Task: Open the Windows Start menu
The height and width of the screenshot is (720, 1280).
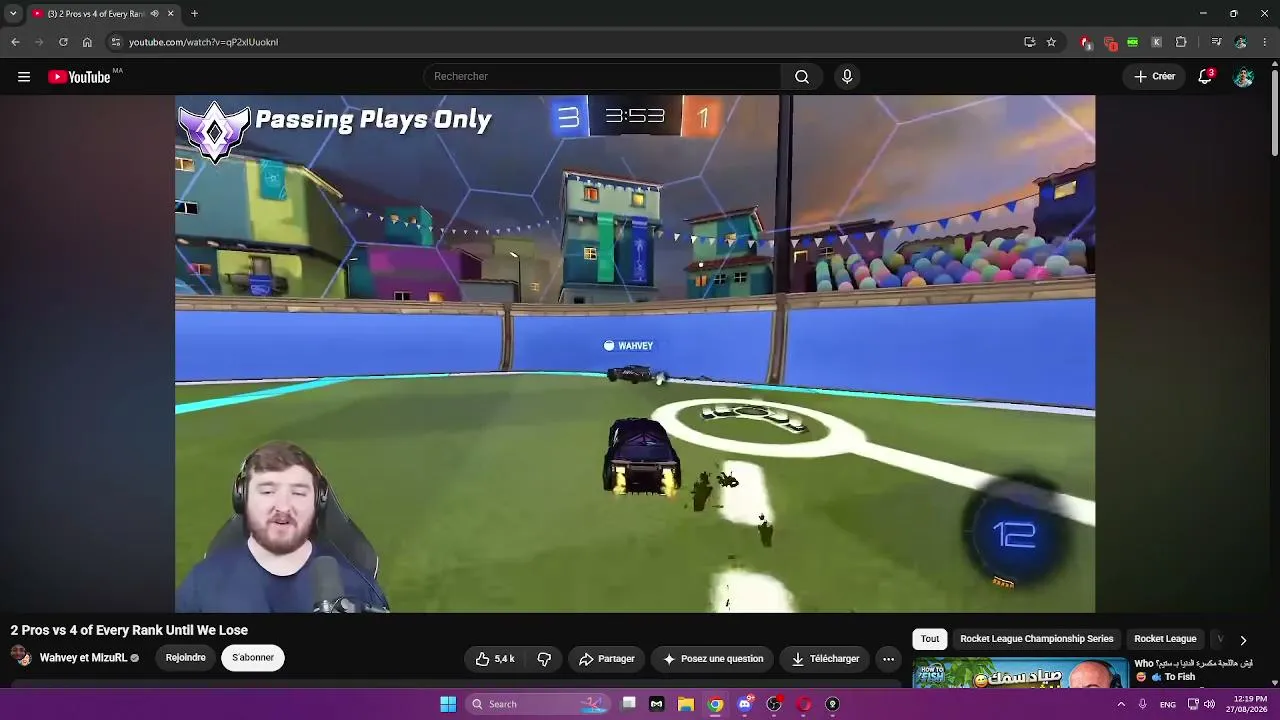Action: [x=448, y=704]
